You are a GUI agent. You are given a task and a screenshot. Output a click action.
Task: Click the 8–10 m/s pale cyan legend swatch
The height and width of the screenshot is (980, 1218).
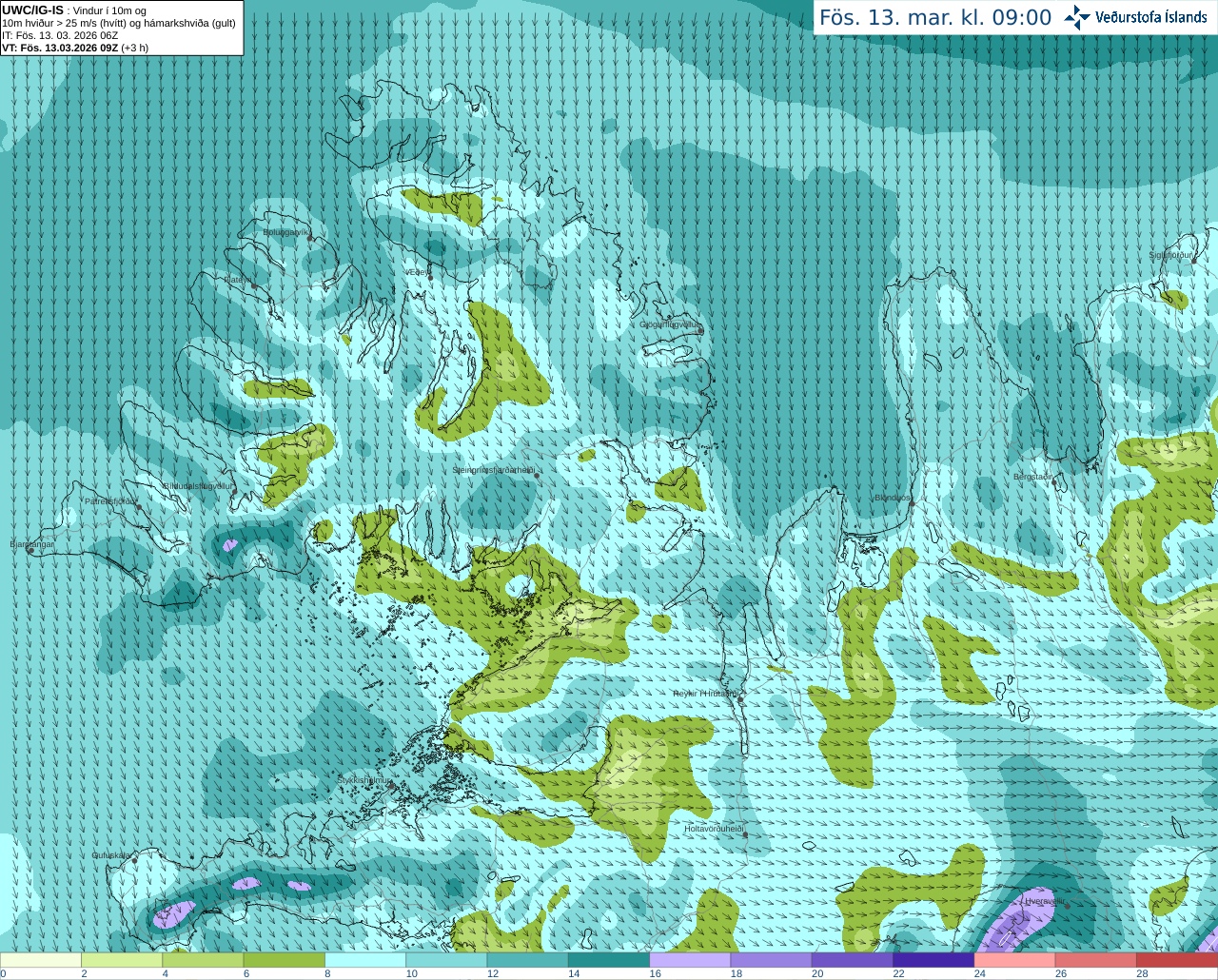[x=365, y=960]
